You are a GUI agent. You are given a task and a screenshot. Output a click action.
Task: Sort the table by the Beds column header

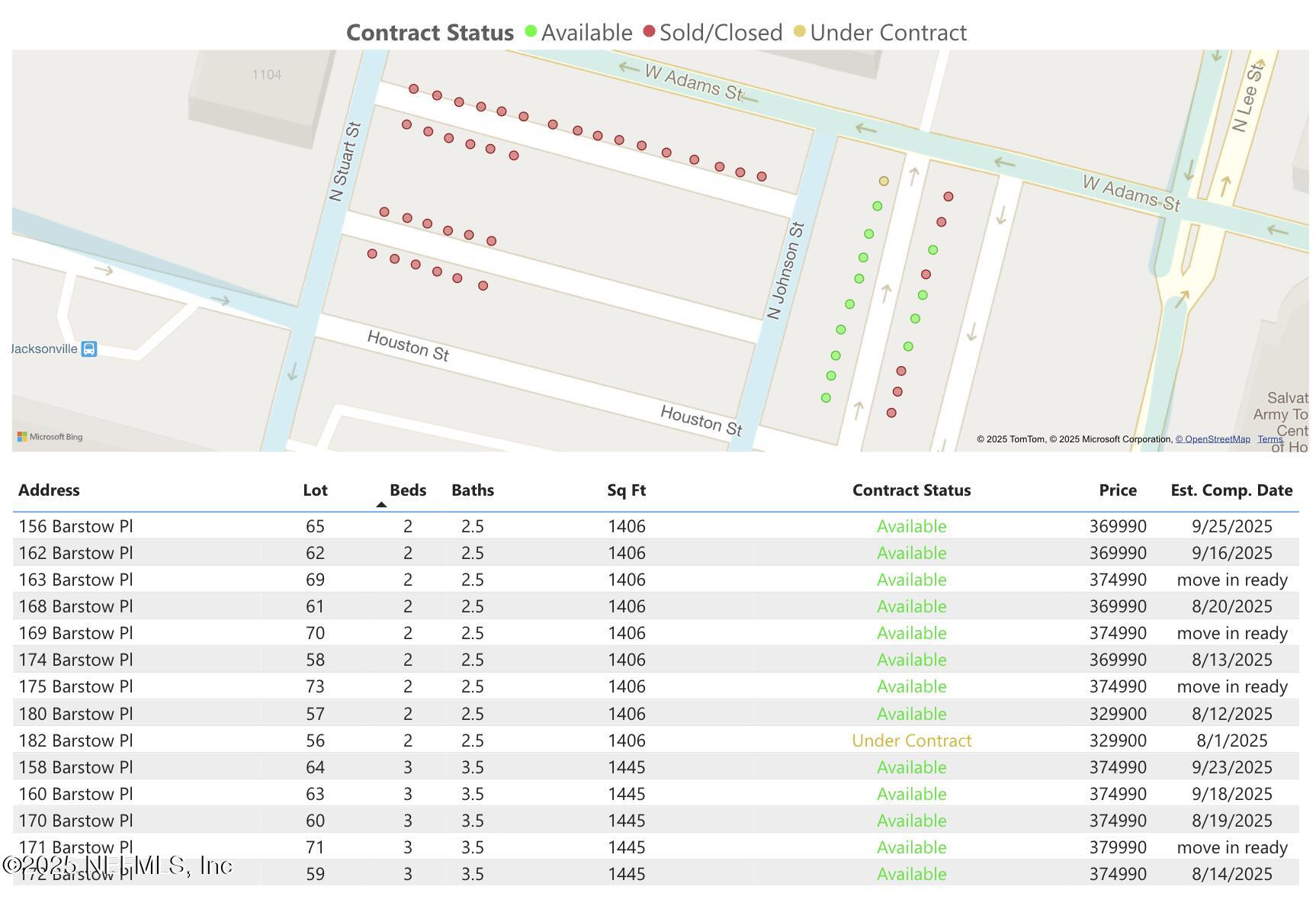click(x=407, y=490)
